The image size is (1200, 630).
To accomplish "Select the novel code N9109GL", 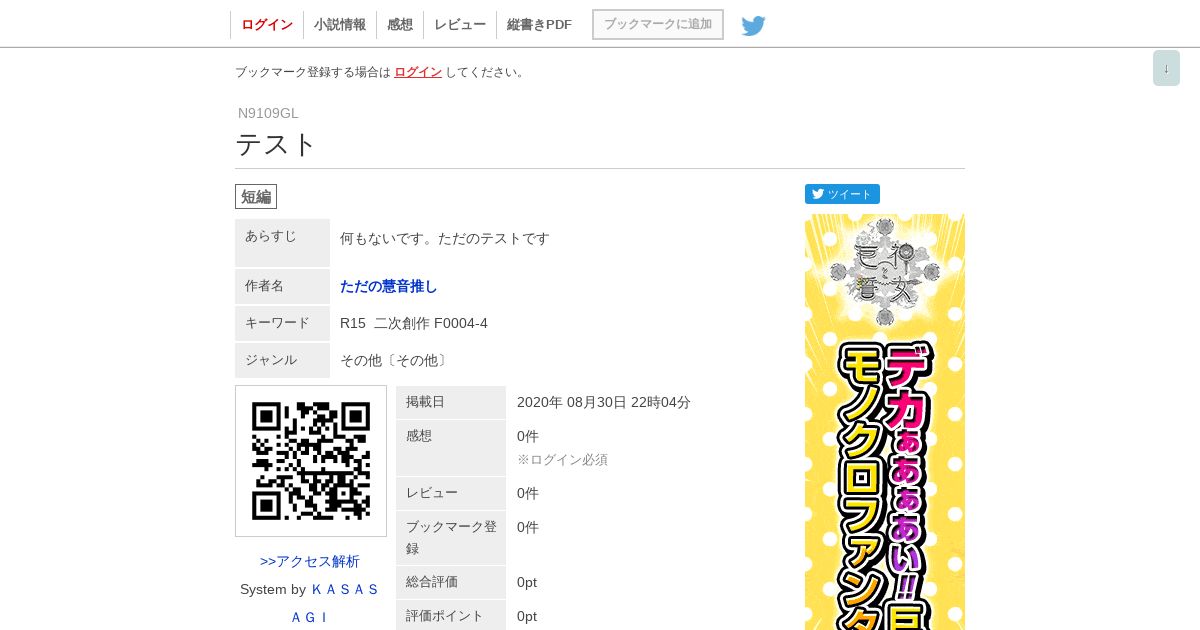I will click(x=268, y=113).
